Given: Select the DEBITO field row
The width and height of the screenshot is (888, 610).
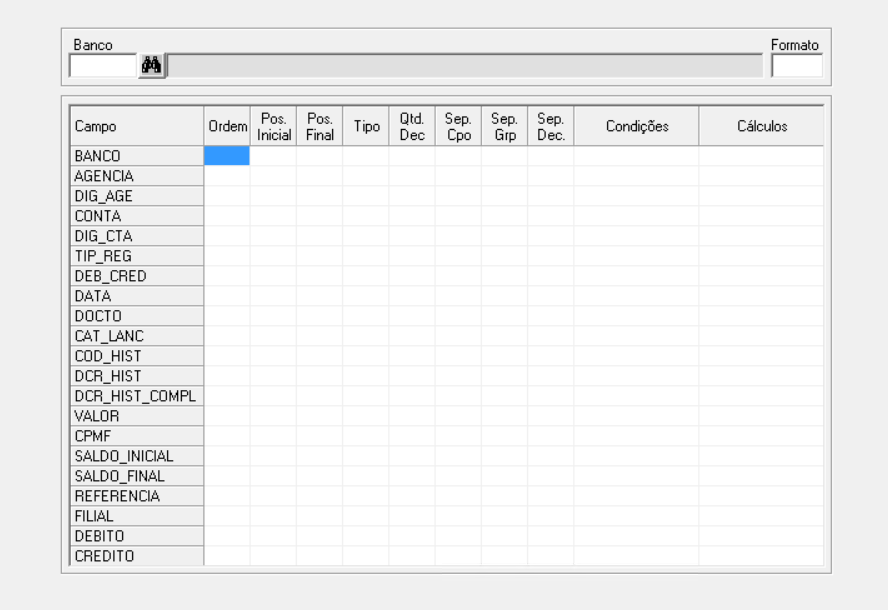Looking at the screenshot, I should [136, 536].
